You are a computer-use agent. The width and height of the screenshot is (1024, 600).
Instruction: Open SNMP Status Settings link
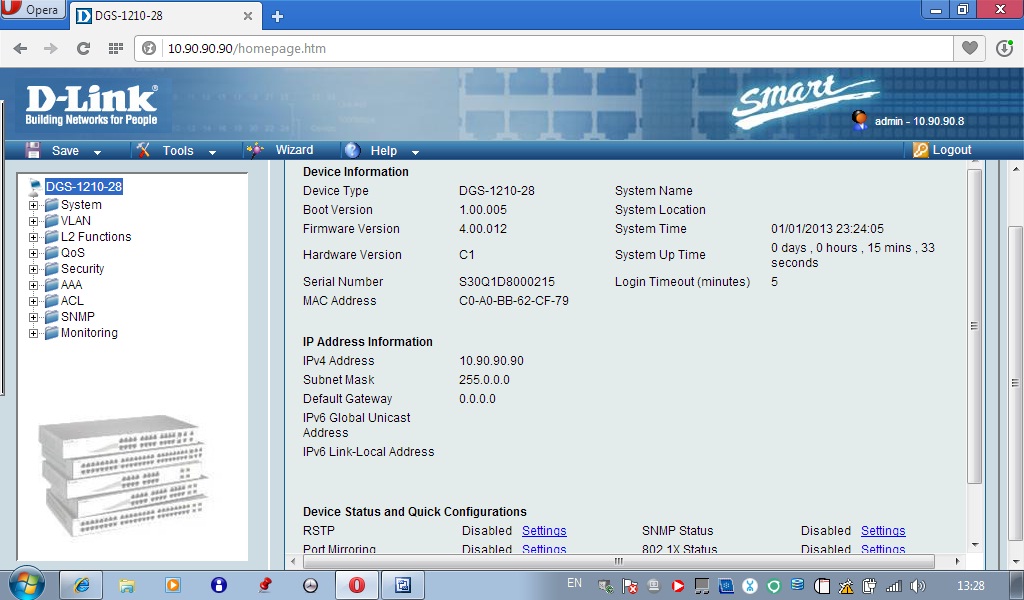pos(883,531)
